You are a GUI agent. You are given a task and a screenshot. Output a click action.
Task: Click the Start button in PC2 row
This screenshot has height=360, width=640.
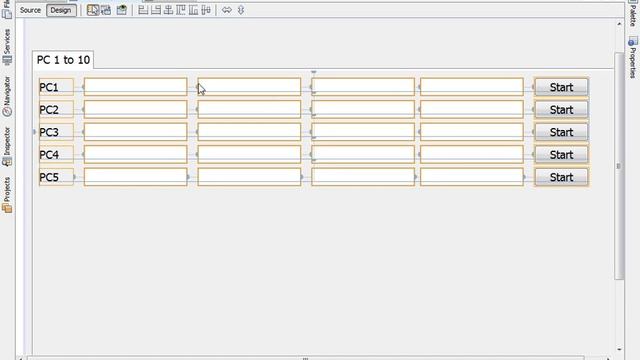(561, 110)
